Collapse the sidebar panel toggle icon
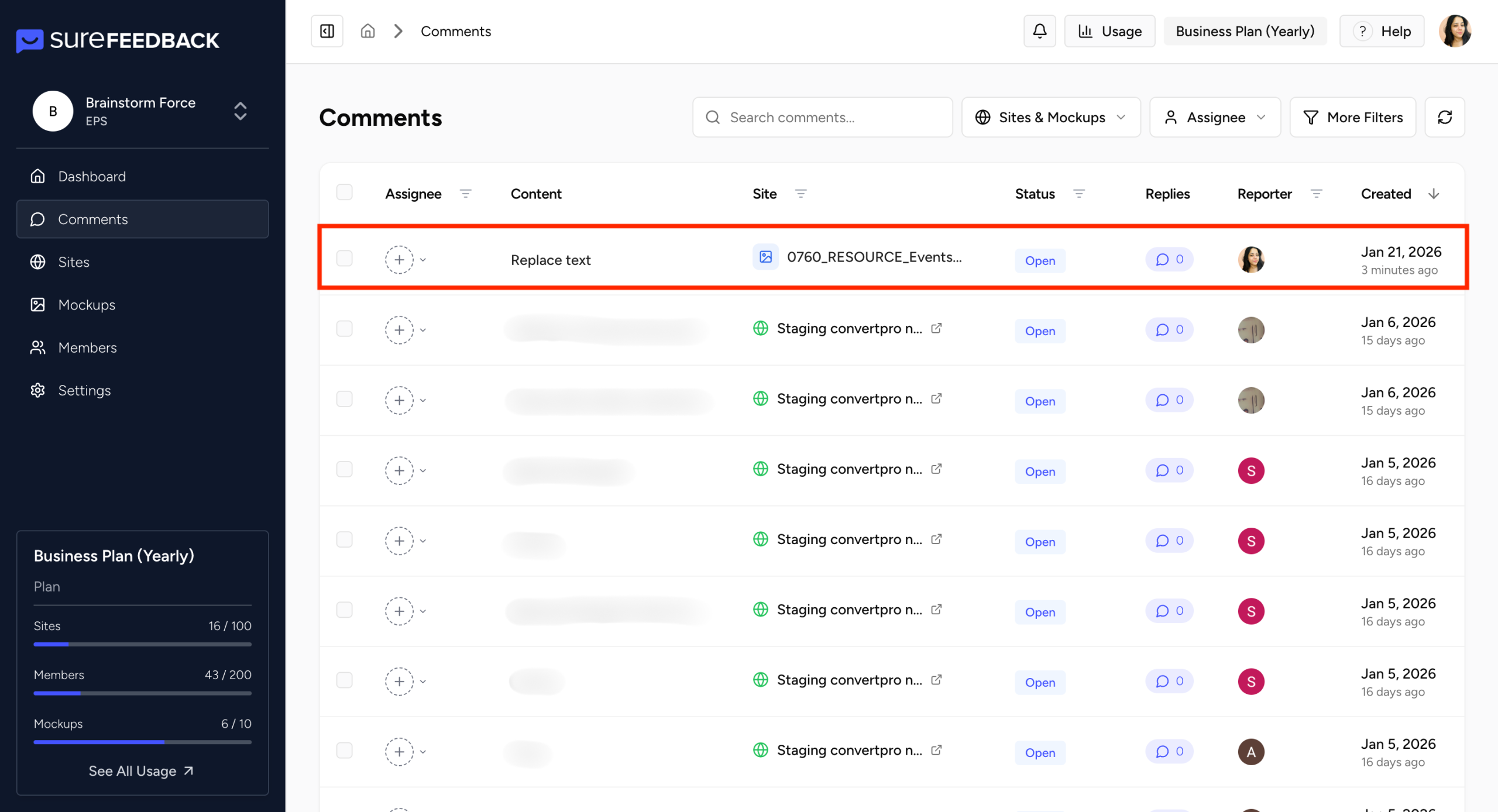Viewport: 1498px width, 812px height. click(327, 31)
